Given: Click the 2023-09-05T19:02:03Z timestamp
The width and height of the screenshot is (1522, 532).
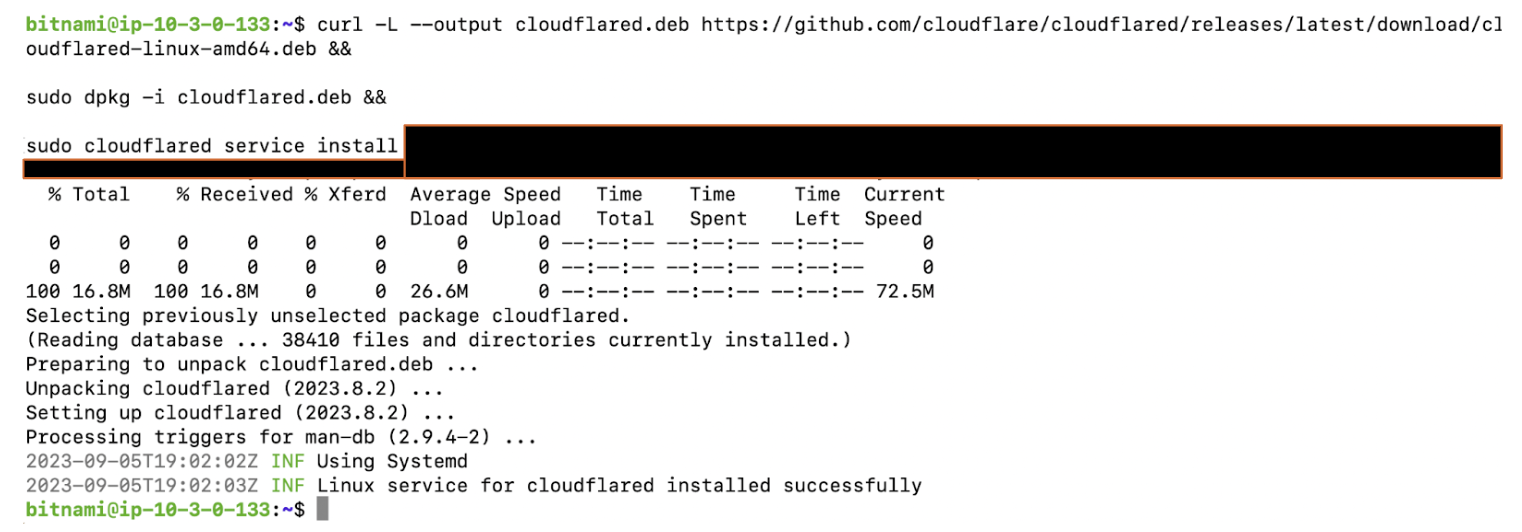Looking at the screenshot, I should click(x=142, y=486).
